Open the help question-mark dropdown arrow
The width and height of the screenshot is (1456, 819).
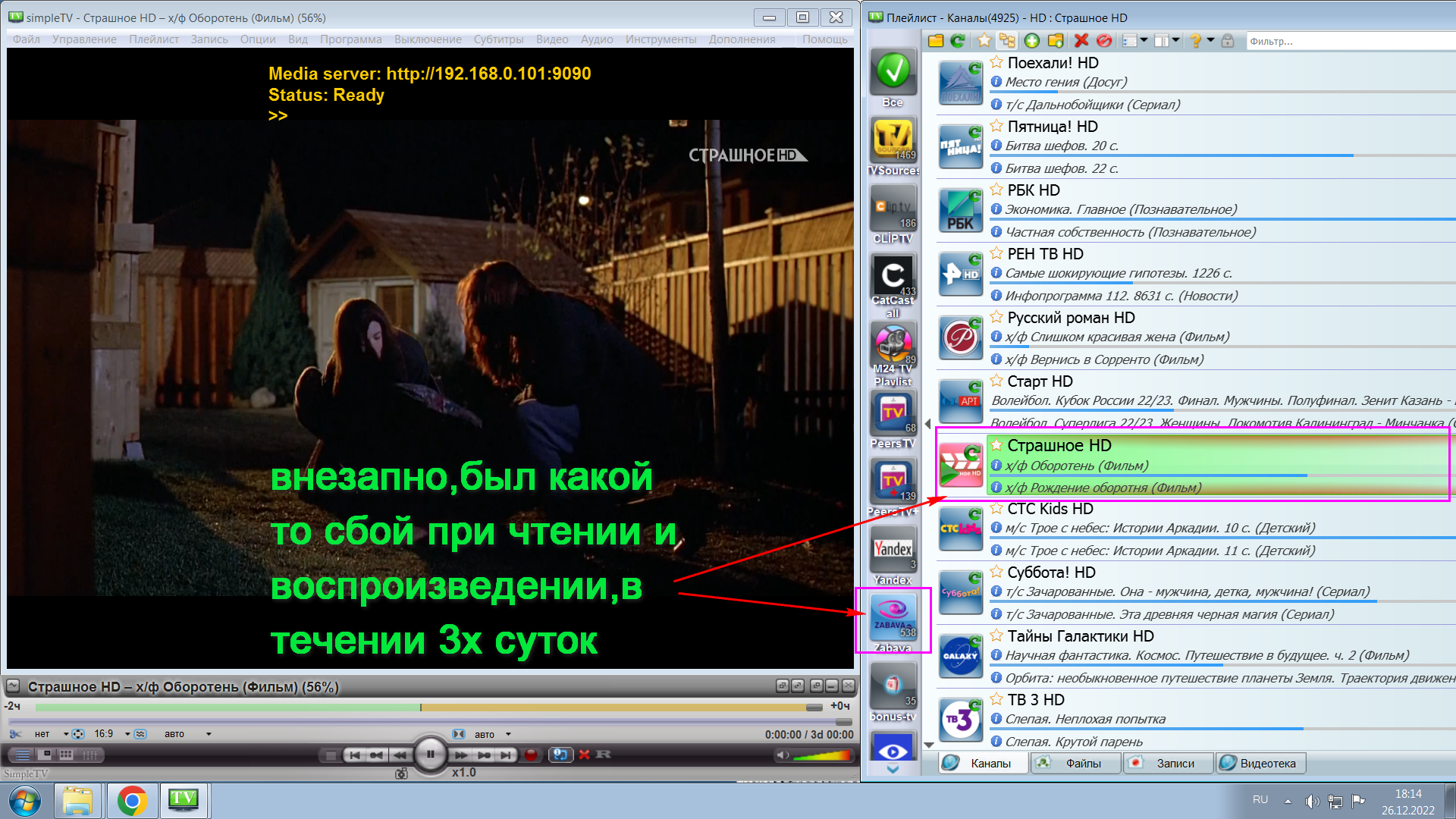pyautogui.click(x=1210, y=40)
